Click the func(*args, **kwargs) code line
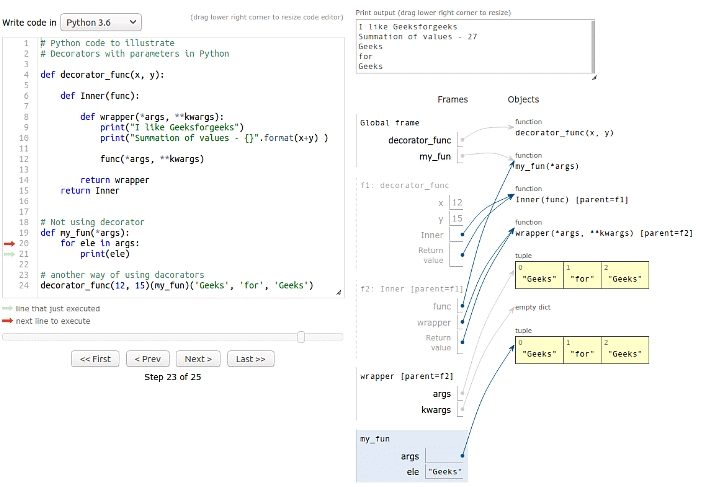This screenshot has width=703, height=487. [152, 159]
